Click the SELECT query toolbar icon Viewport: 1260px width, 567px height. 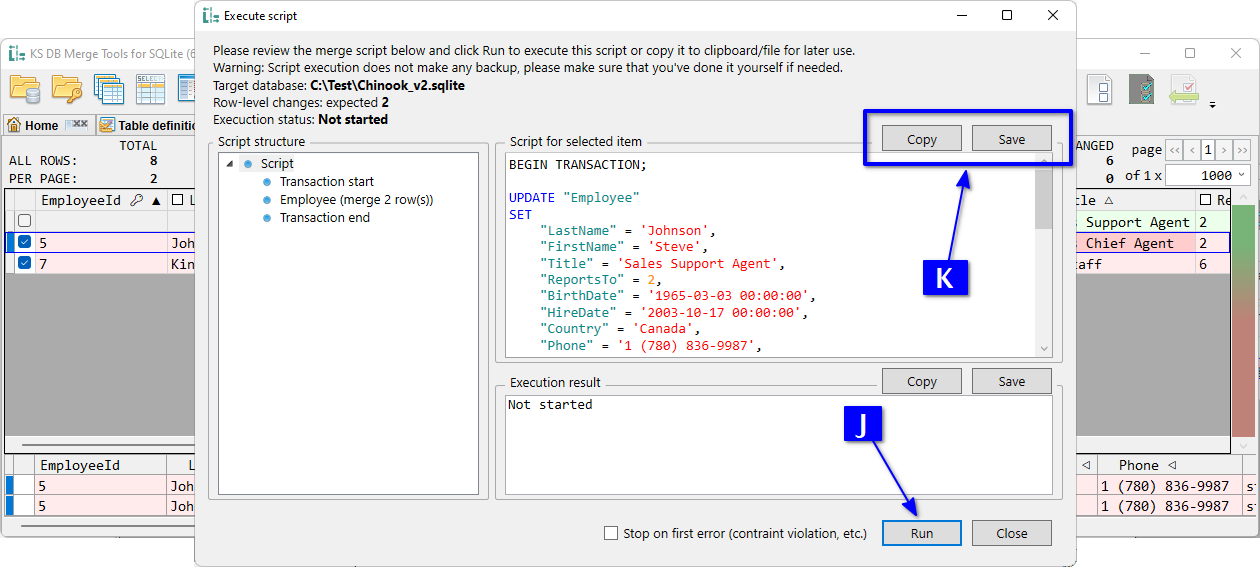coord(150,90)
